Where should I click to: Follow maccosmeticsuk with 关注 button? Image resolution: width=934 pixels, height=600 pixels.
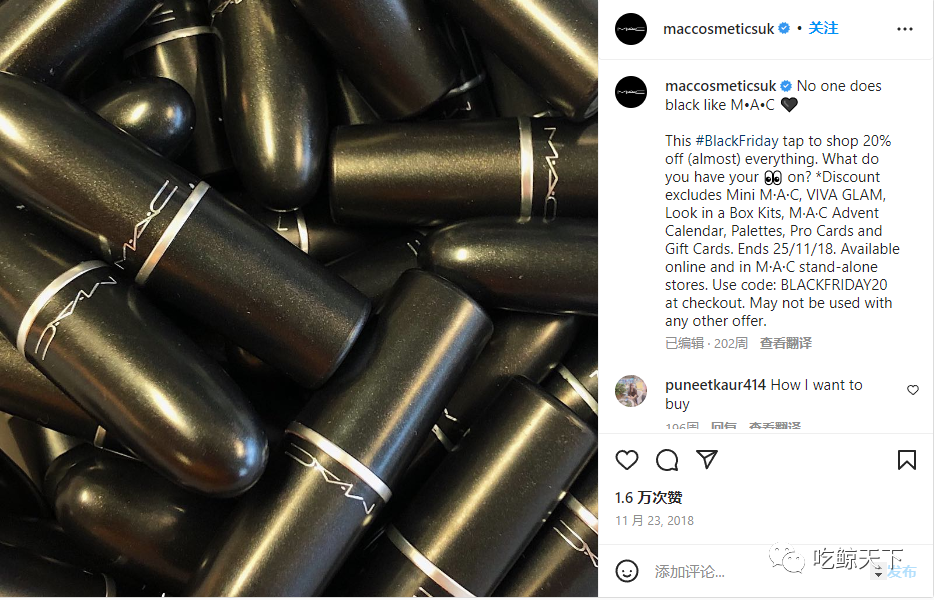823,28
